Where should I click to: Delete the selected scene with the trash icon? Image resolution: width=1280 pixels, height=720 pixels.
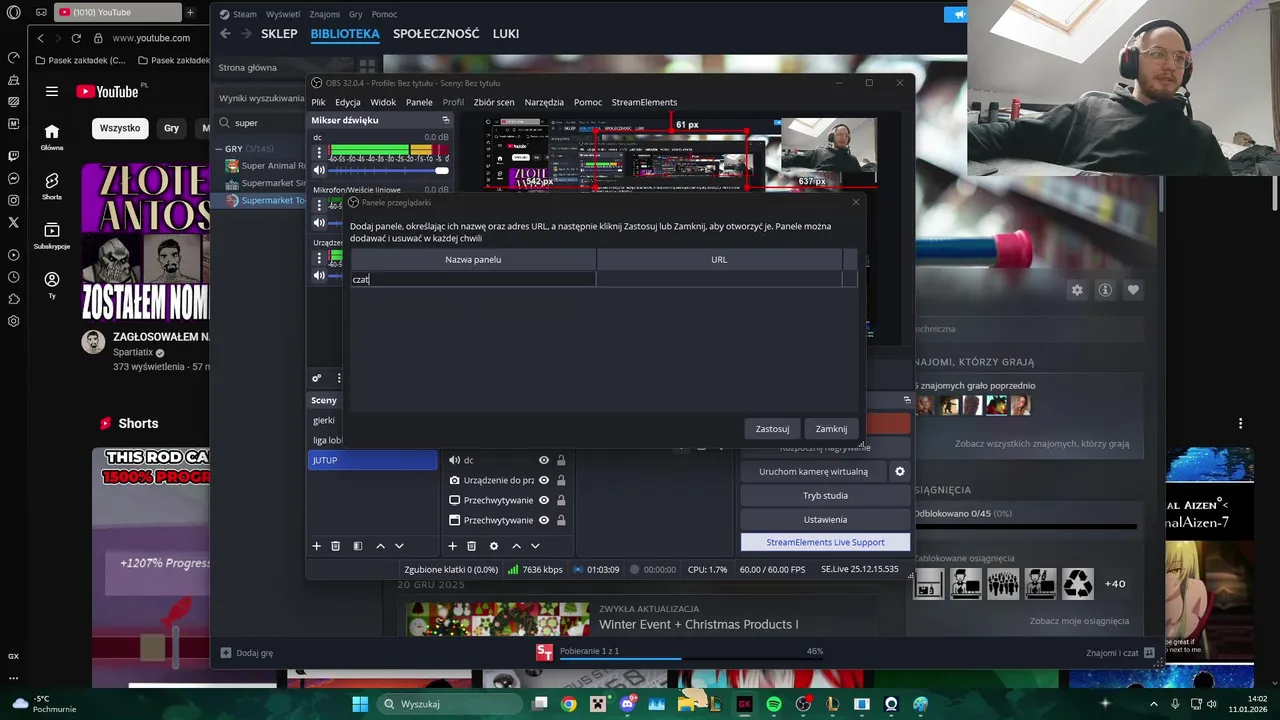335,546
